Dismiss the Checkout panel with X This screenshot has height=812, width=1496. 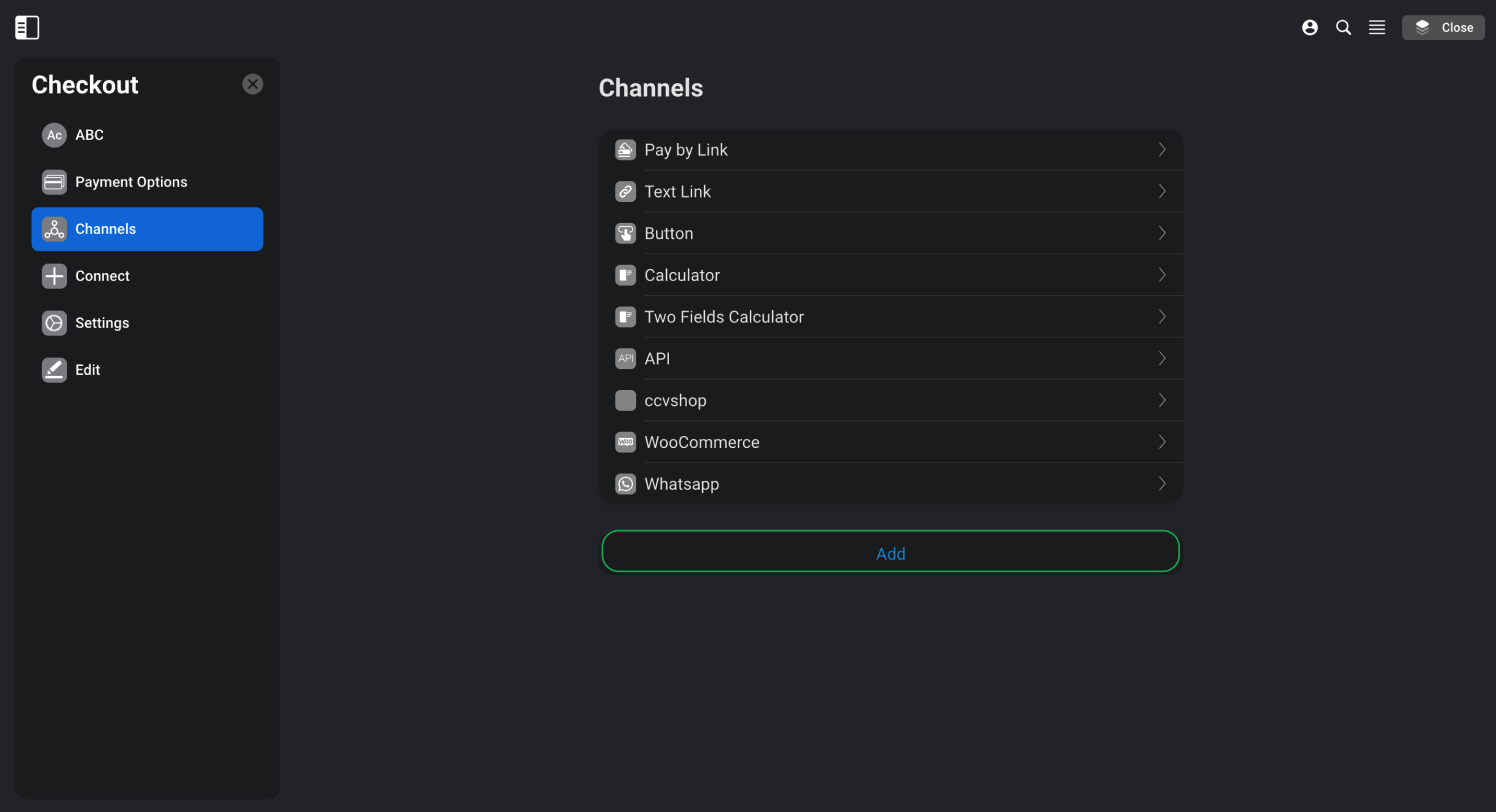253,84
